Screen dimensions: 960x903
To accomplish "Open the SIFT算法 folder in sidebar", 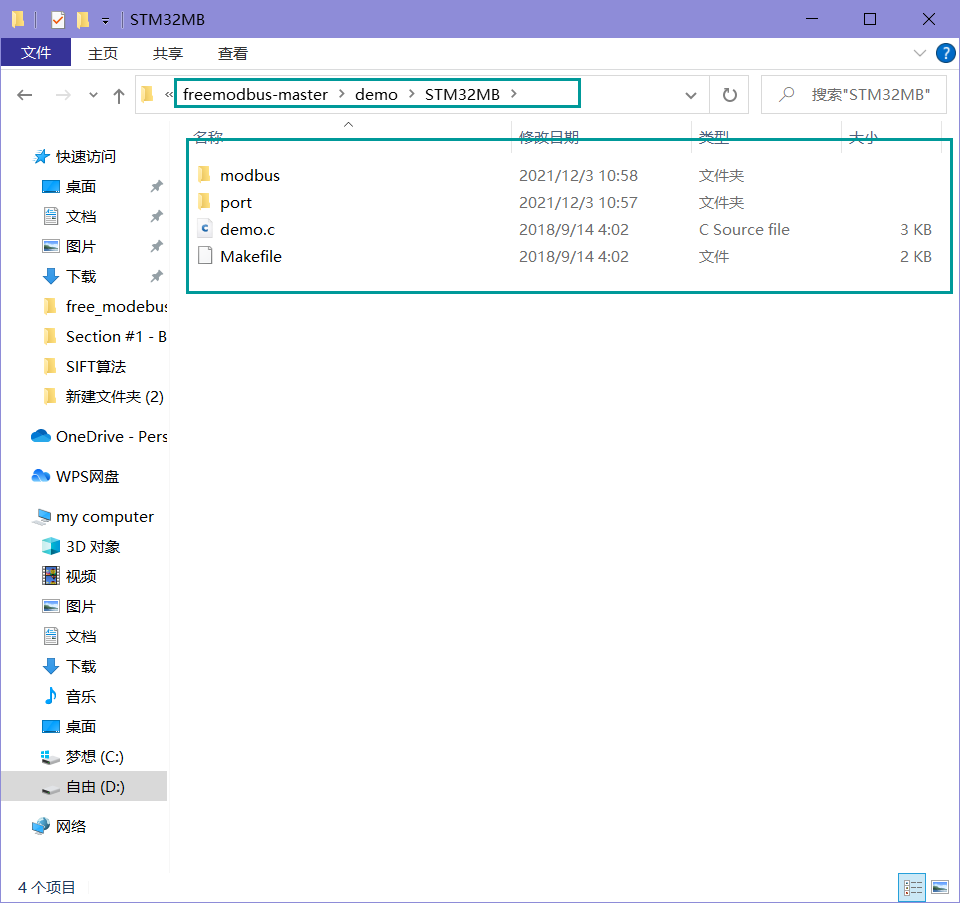I will click(96, 367).
